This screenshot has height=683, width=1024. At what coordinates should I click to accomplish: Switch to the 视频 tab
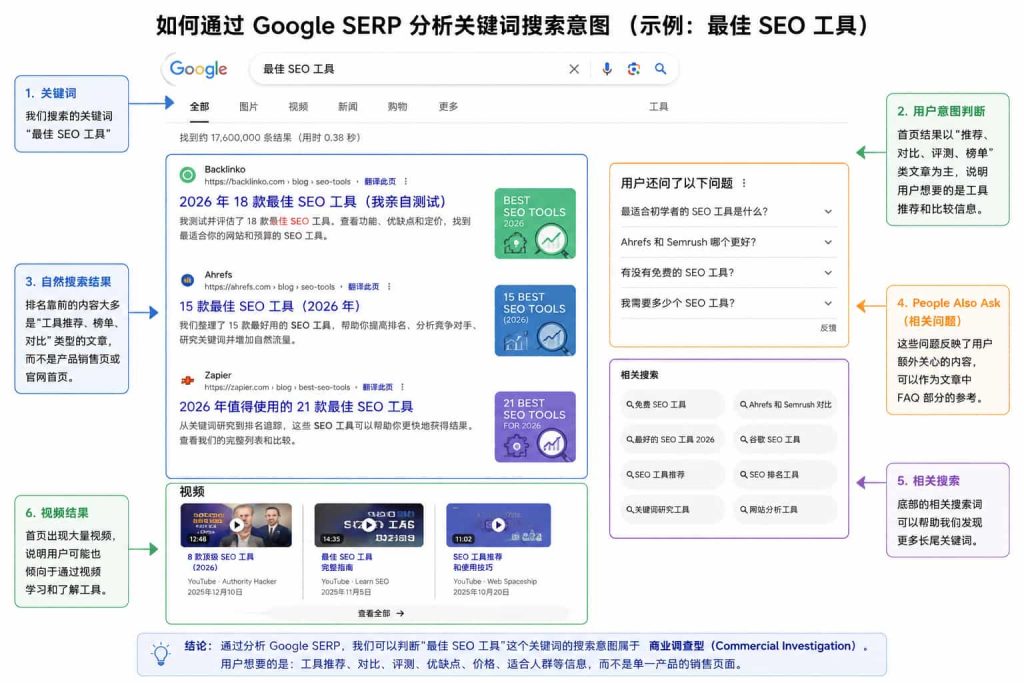[x=298, y=106]
